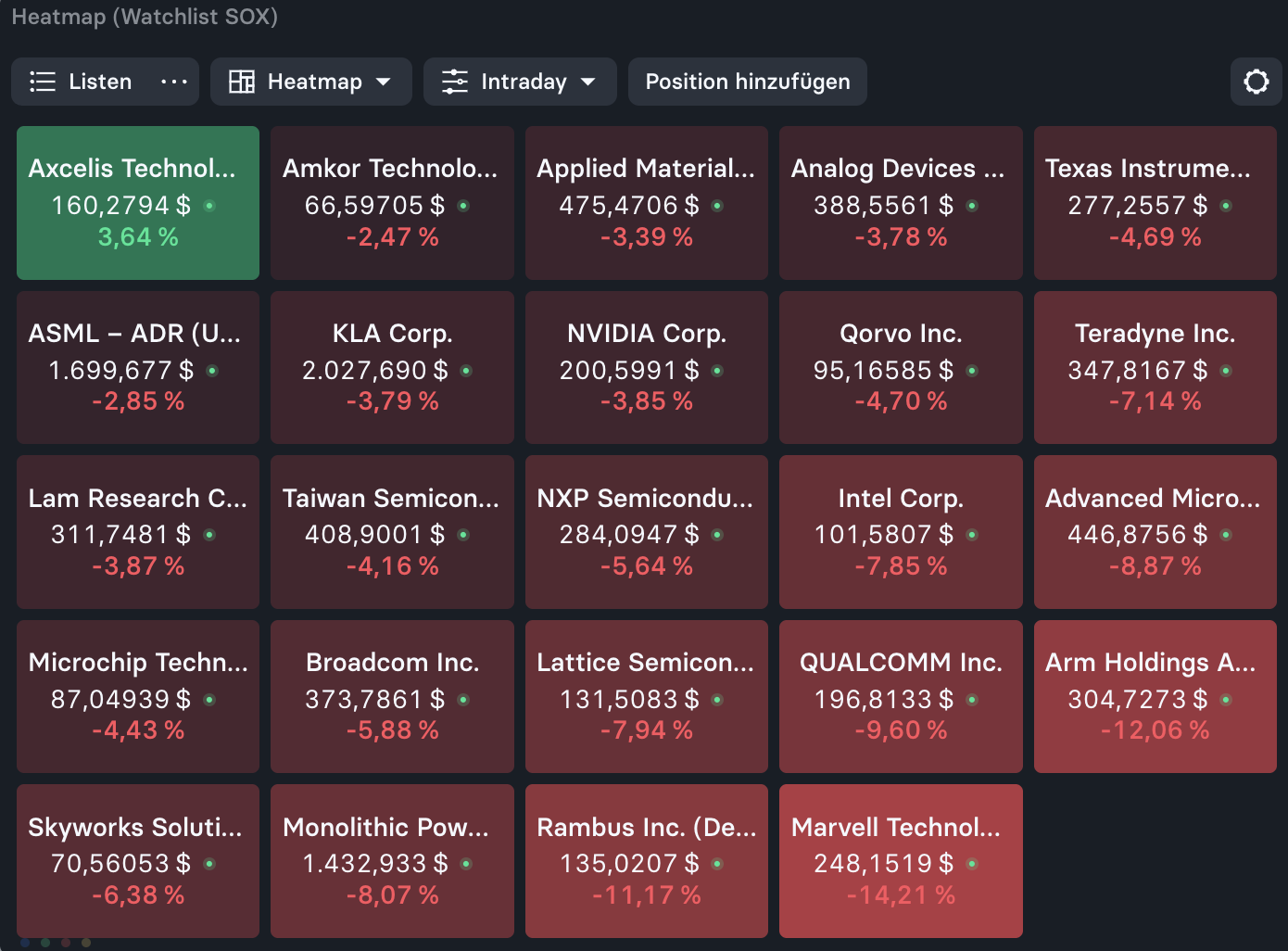Select the Lam Research tile name
The width and height of the screenshot is (1288, 951).
138,499
